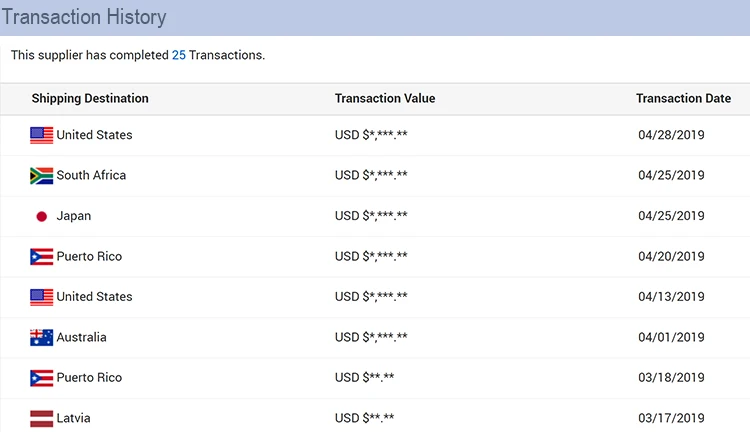Image resolution: width=750 pixels, height=432 pixels.
Task: Click the Japan flag icon
Action: click(x=41, y=216)
